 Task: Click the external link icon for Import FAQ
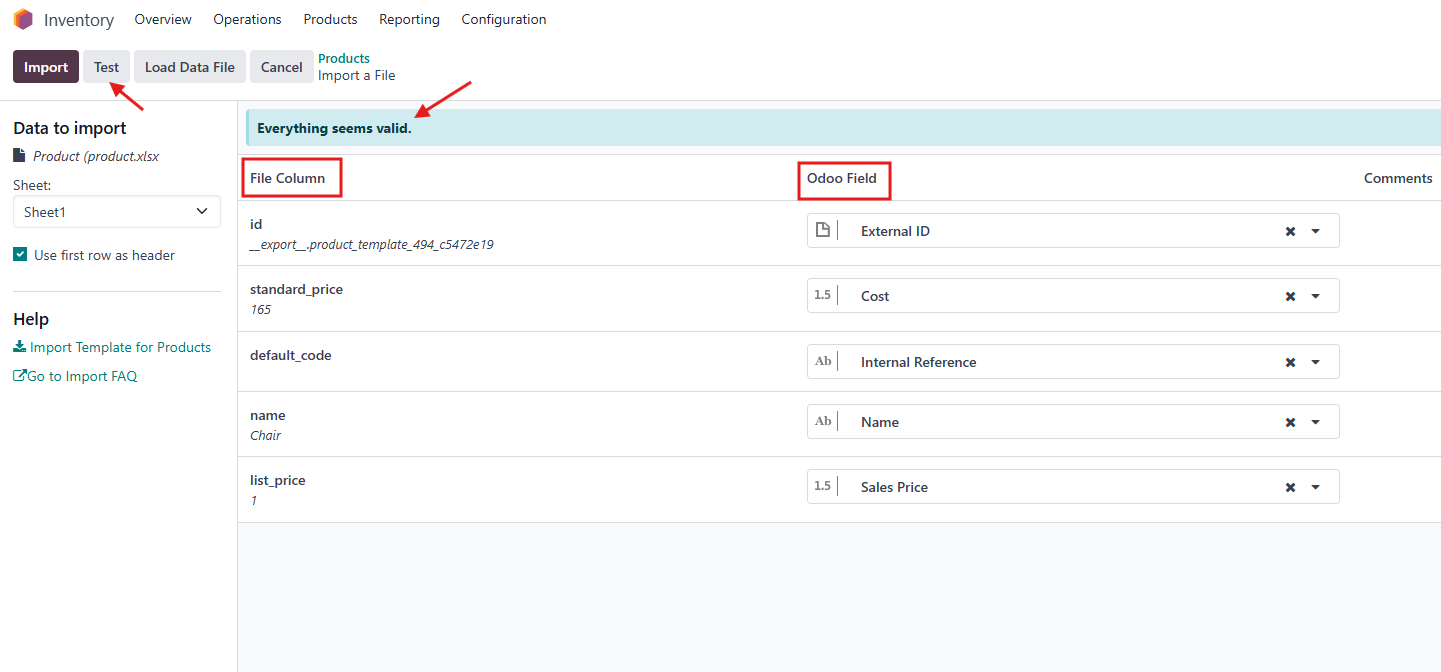tap(19, 376)
